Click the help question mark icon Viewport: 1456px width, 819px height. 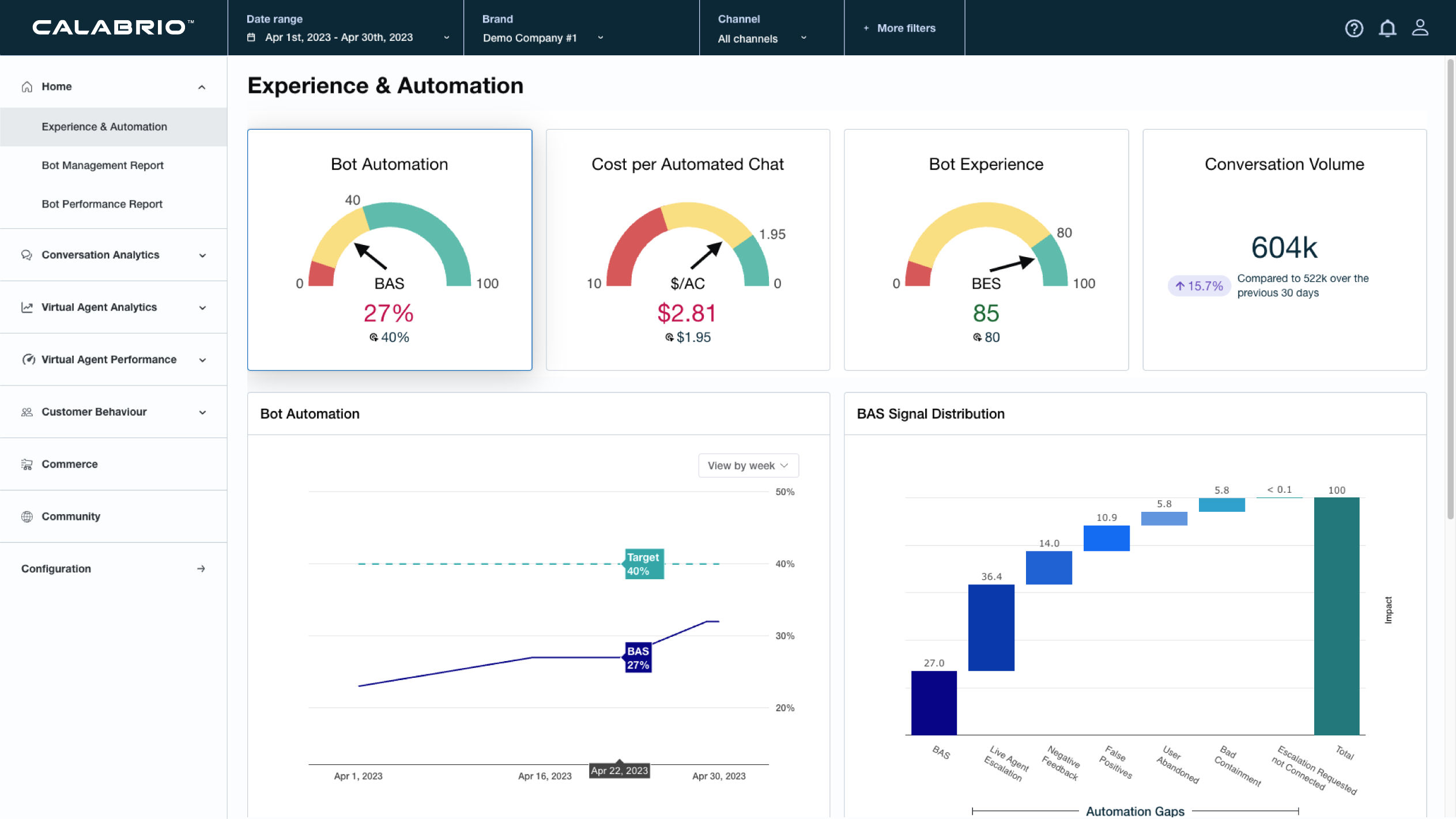[1354, 28]
